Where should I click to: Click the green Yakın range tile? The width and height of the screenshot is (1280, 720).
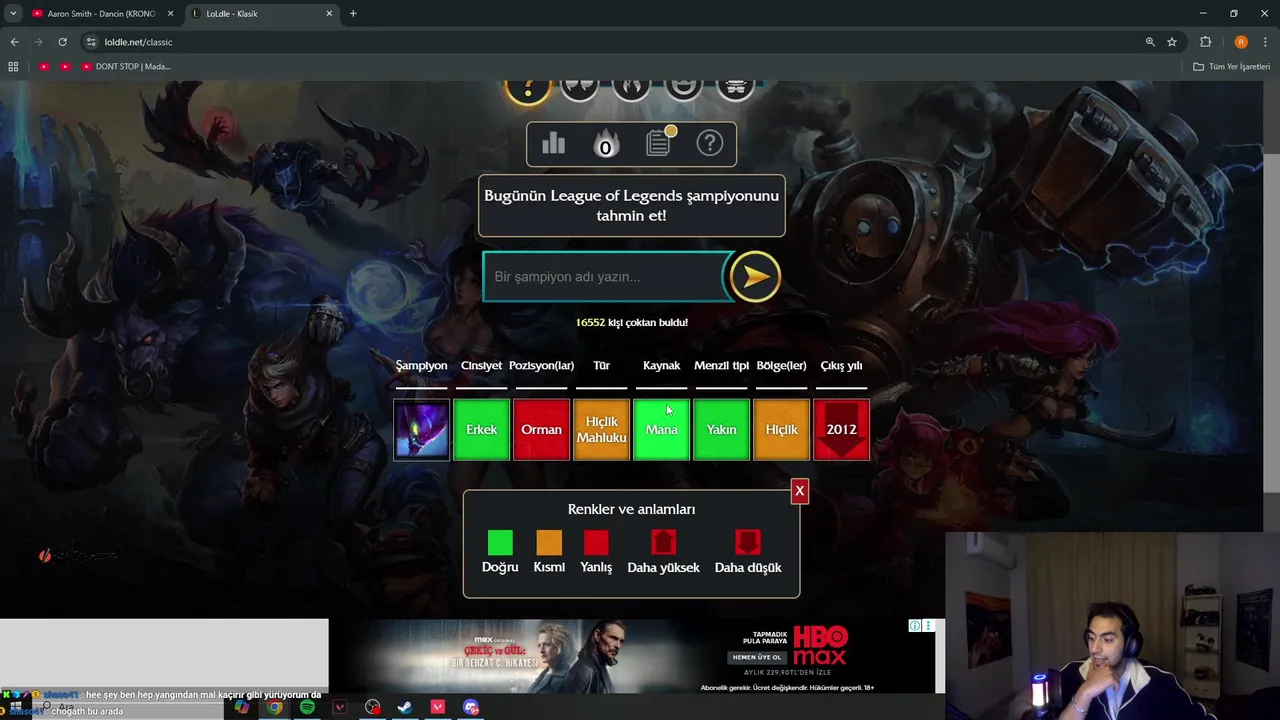(x=721, y=429)
